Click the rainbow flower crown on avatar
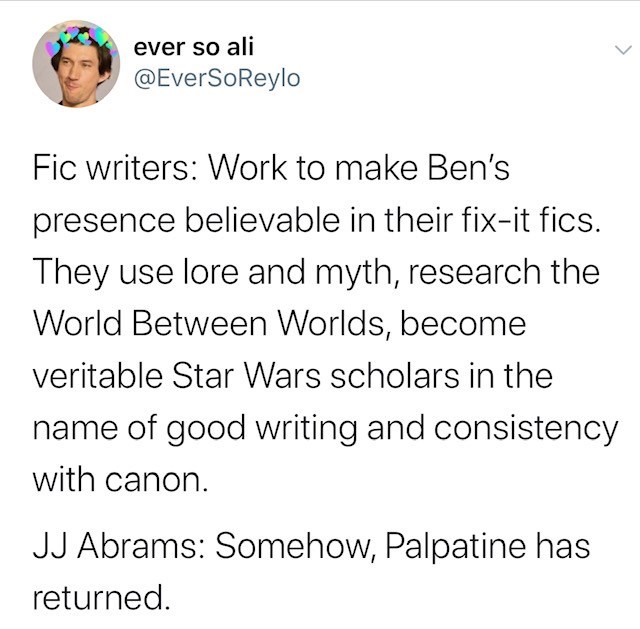Image resolution: width=640 pixels, height=629 pixels. (82, 38)
